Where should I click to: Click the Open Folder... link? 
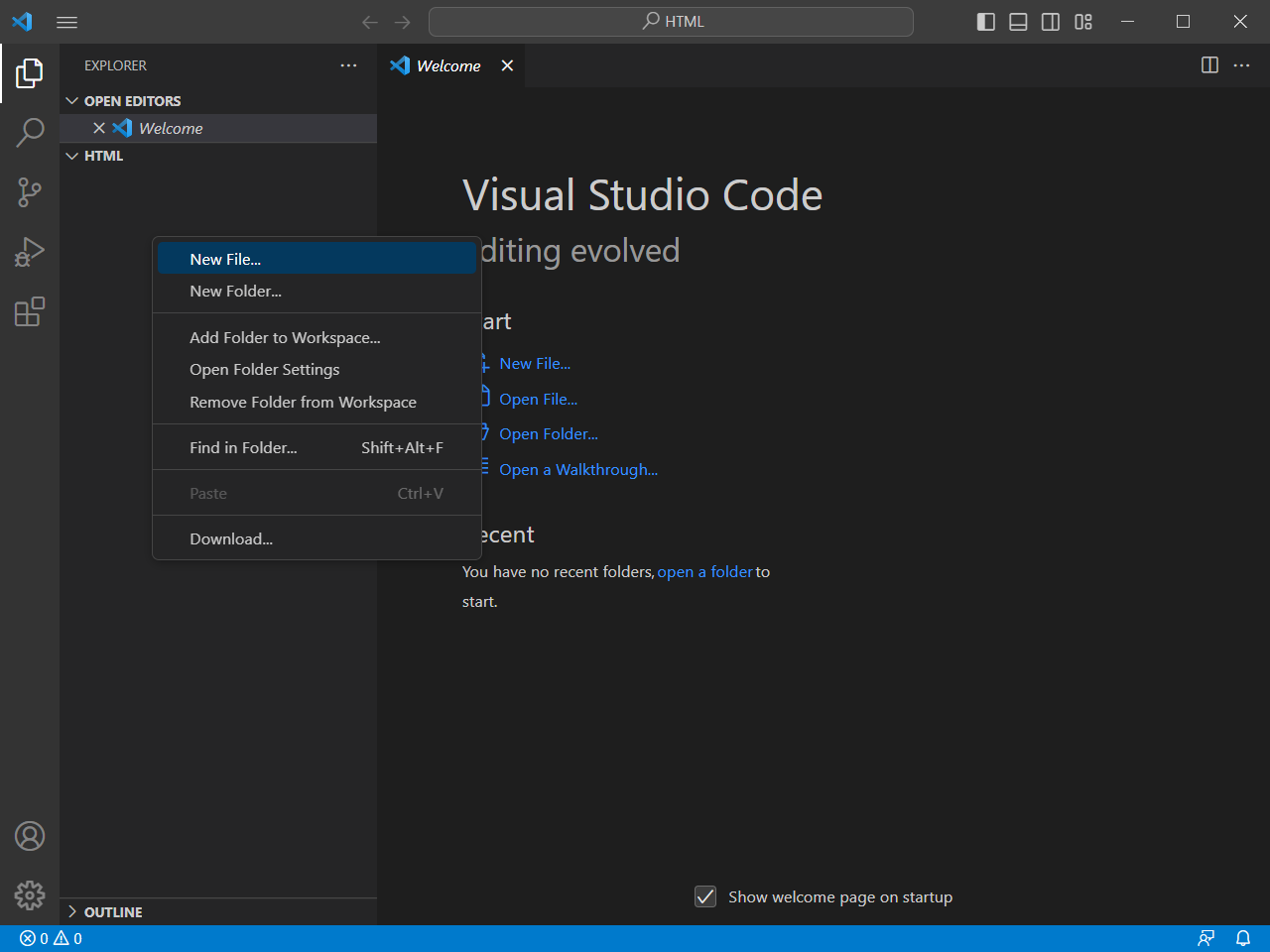[x=549, y=433]
